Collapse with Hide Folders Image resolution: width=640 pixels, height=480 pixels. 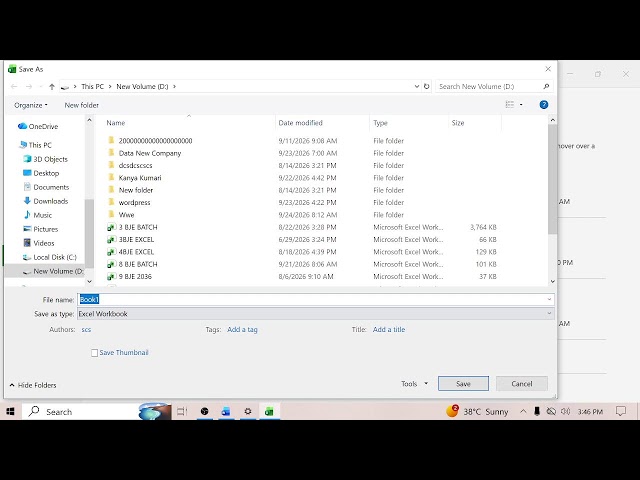coord(33,385)
